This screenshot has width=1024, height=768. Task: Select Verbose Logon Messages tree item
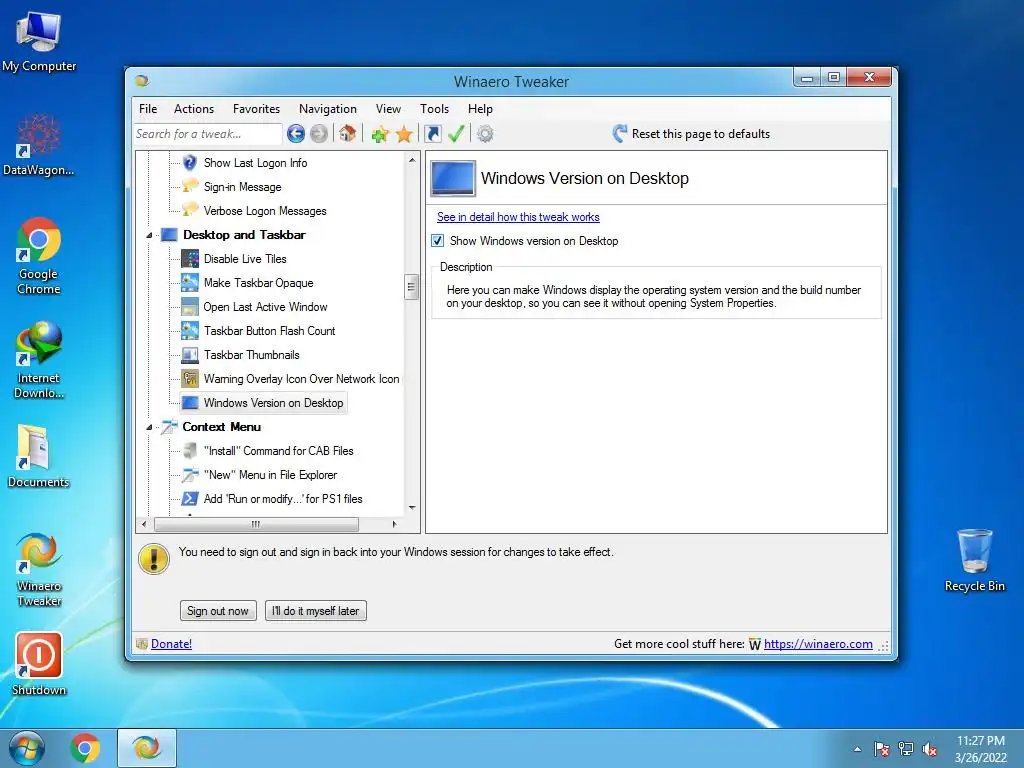pos(264,211)
